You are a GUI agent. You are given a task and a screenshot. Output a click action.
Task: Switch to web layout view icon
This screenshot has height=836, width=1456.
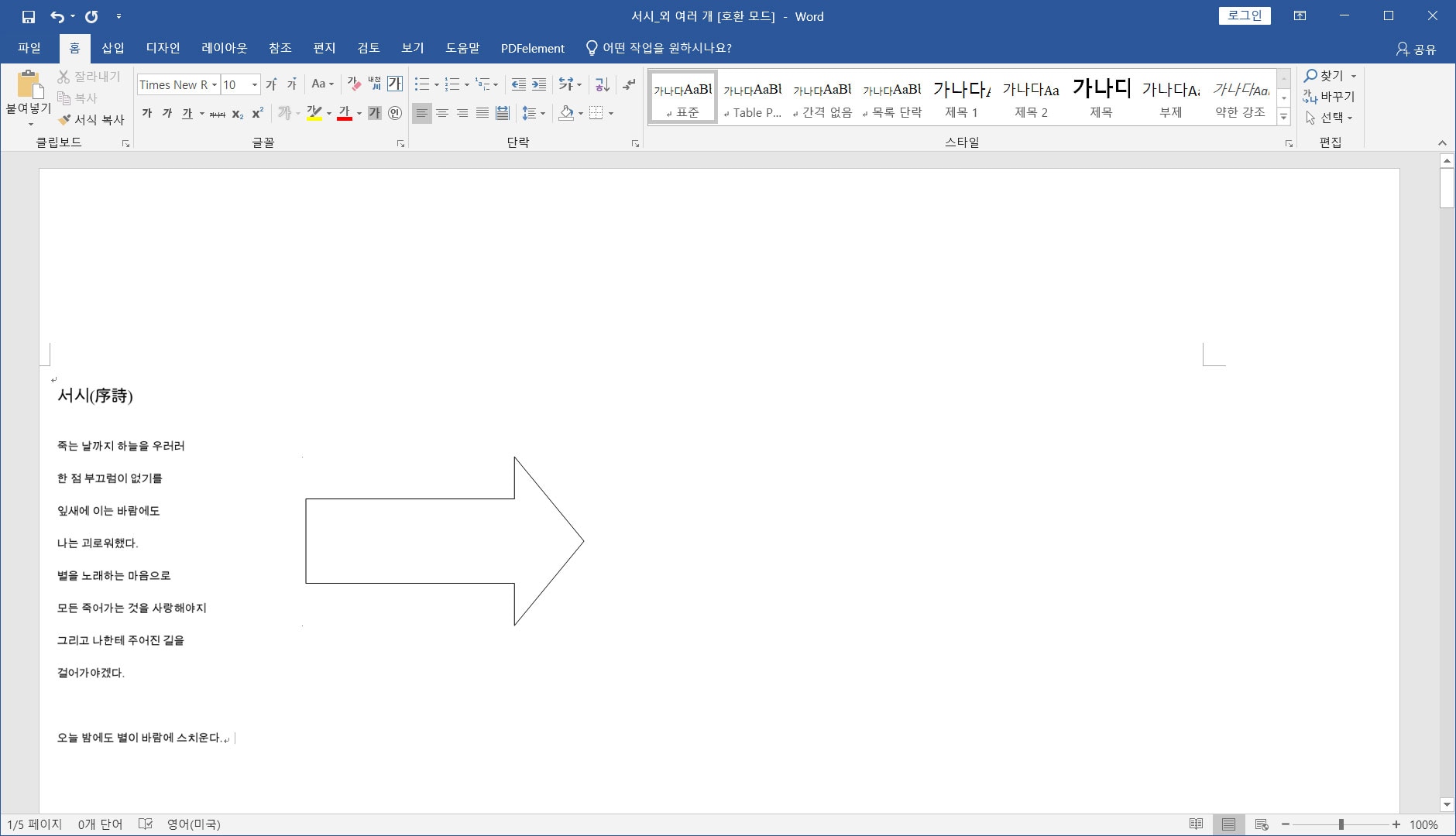(x=1261, y=824)
